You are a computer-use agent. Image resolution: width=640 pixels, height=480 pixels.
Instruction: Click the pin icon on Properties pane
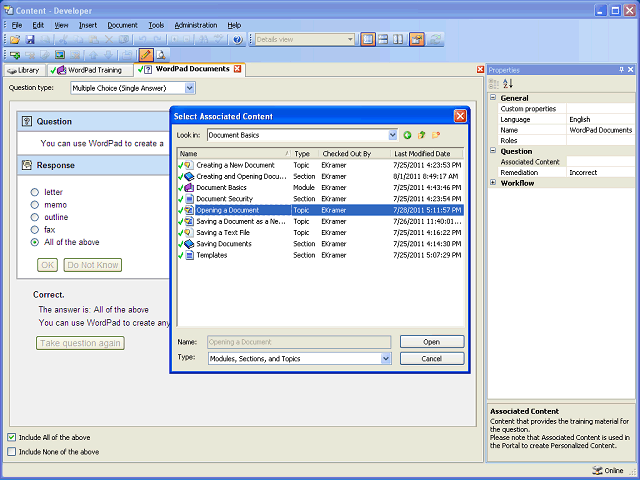(621, 70)
